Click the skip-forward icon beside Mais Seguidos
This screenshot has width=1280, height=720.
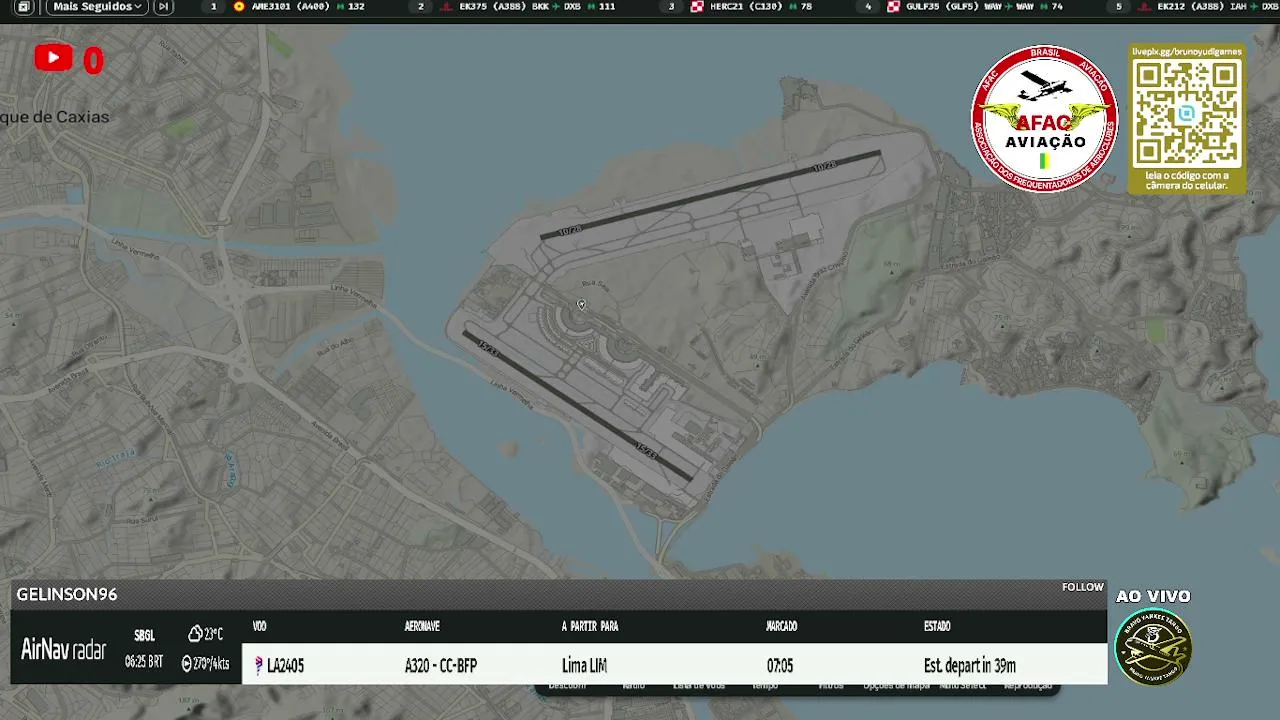click(x=163, y=7)
